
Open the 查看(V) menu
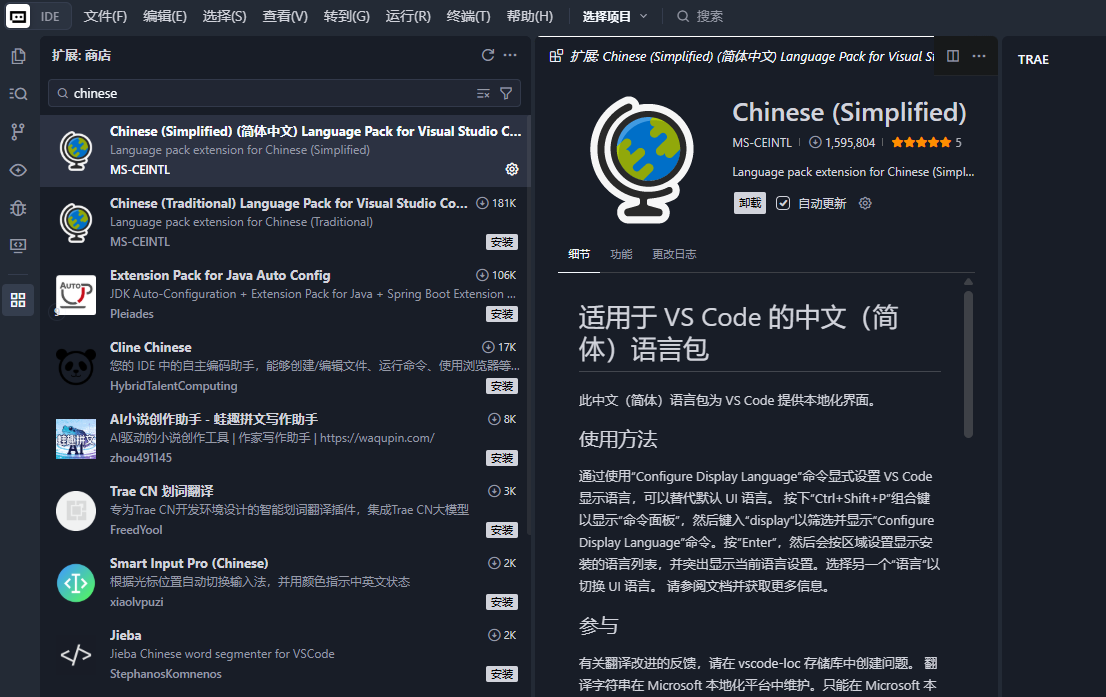pyautogui.click(x=285, y=16)
